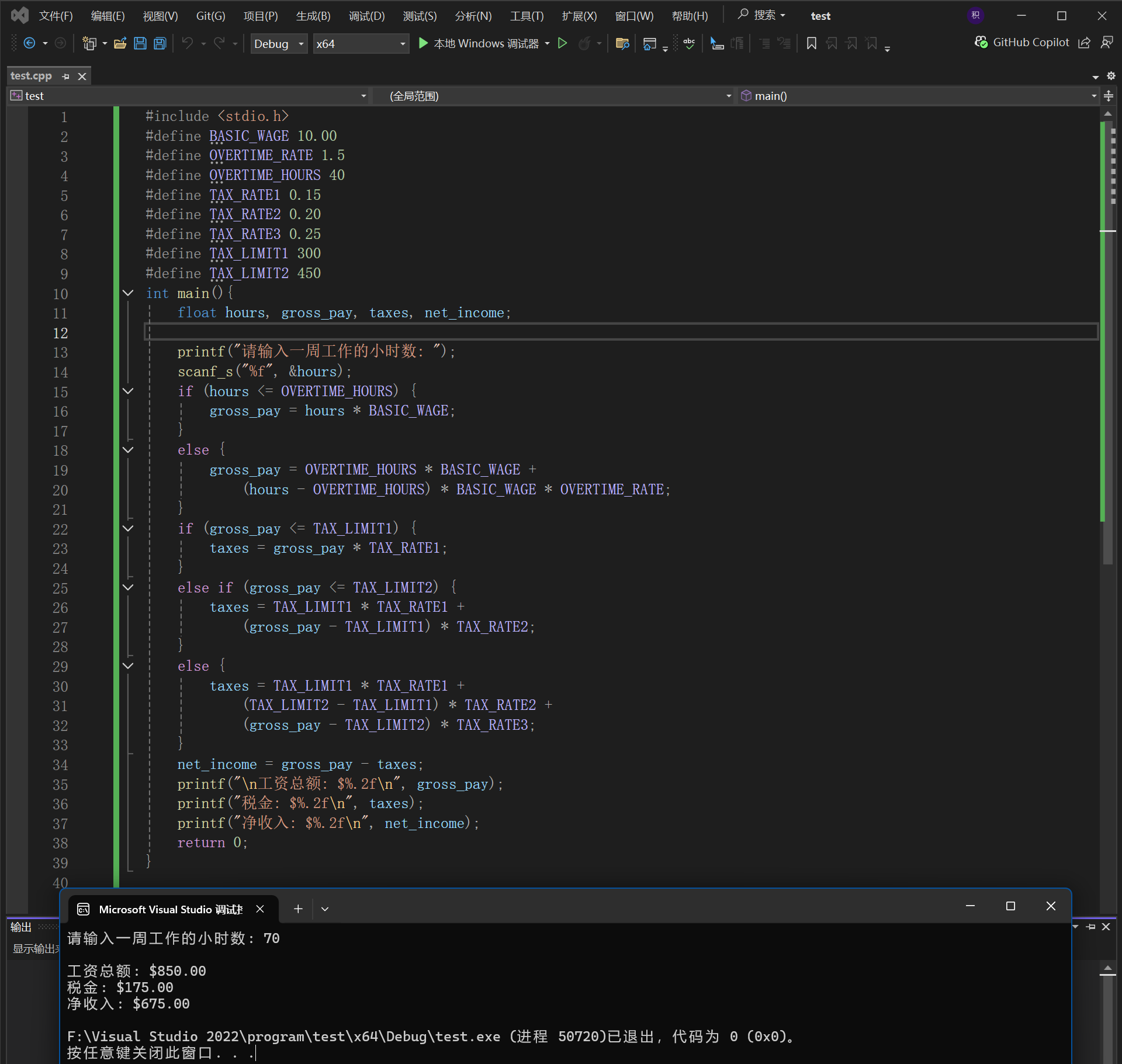Screen dimensions: 1122x1064
Task: Click the main() member navigation box
Action: pyautogui.click(x=917, y=96)
